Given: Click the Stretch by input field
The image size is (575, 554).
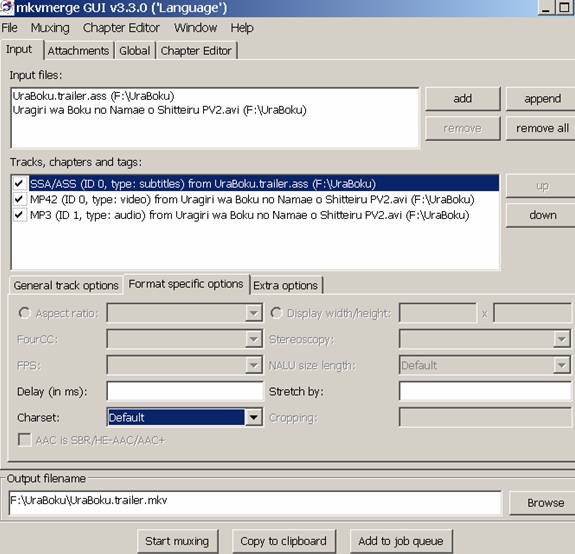Looking at the screenshot, I should (485, 391).
